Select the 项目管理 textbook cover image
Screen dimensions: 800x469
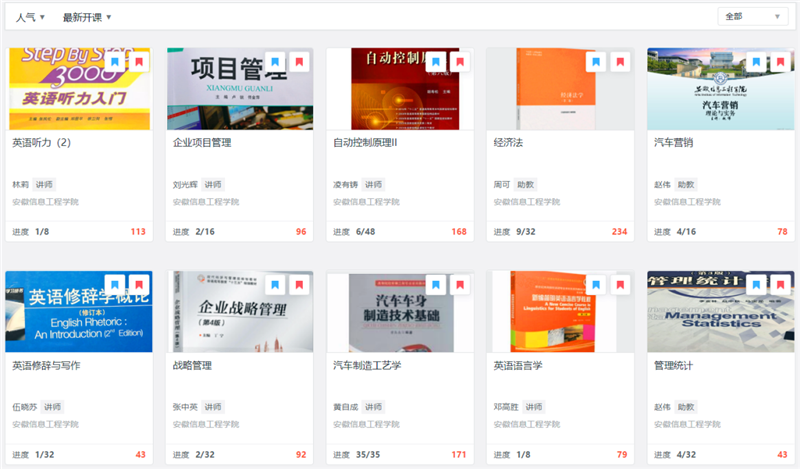(x=240, y=89)
